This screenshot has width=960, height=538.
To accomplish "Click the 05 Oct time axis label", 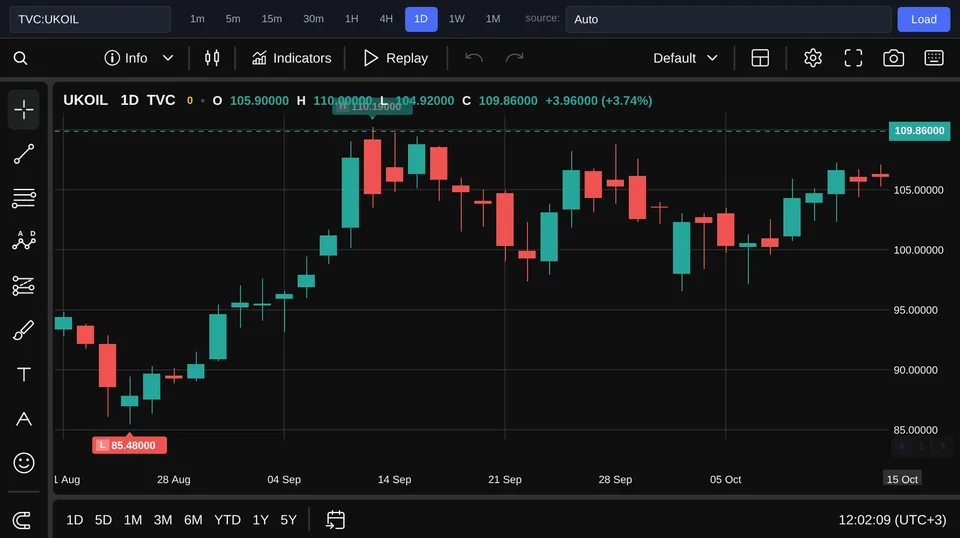I will pyautogui.click(x=725, y=479).
